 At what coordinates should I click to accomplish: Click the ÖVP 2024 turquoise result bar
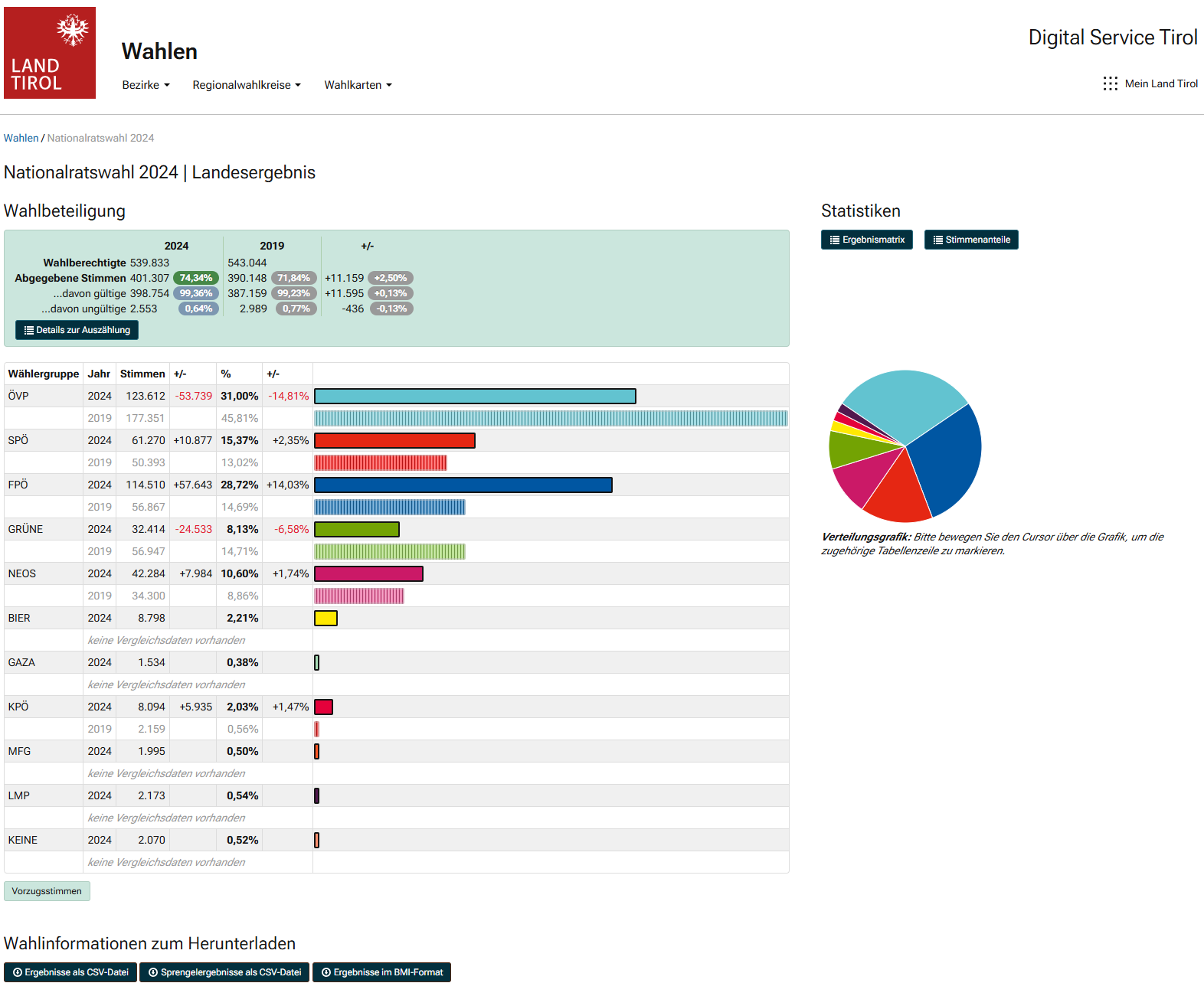475,396
